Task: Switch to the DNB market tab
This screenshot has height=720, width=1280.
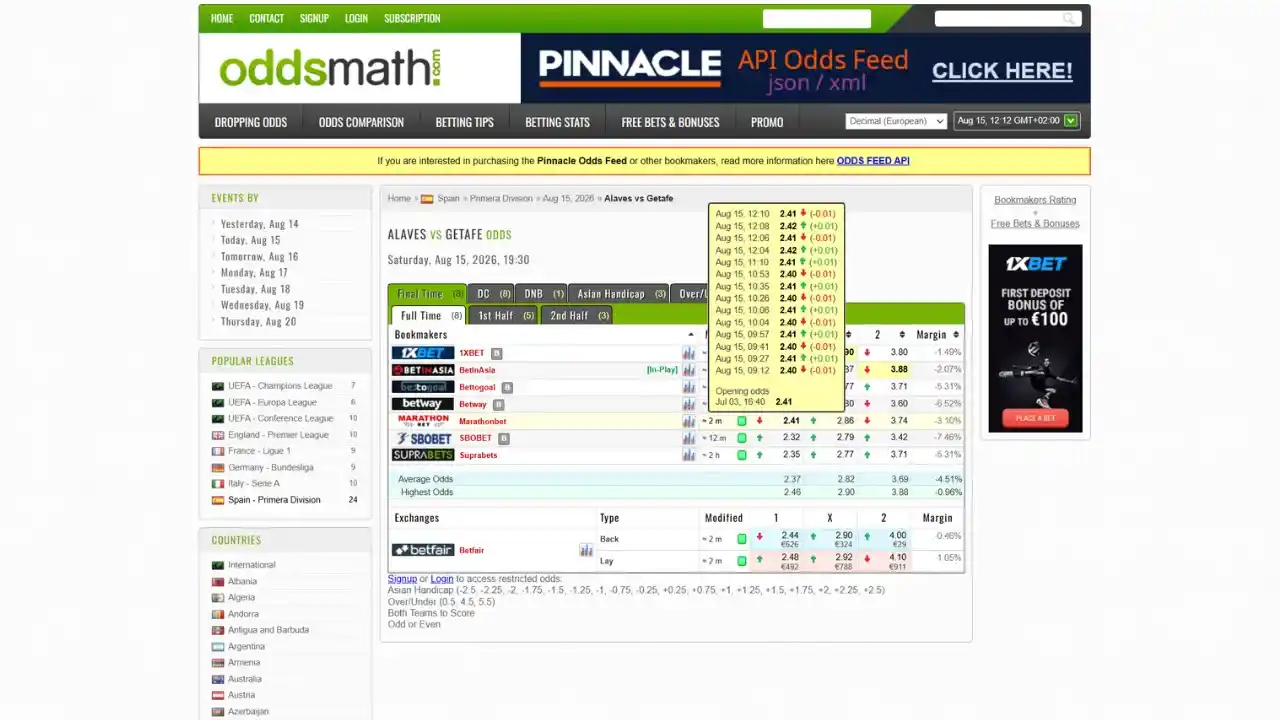Action: click(542, 294)
